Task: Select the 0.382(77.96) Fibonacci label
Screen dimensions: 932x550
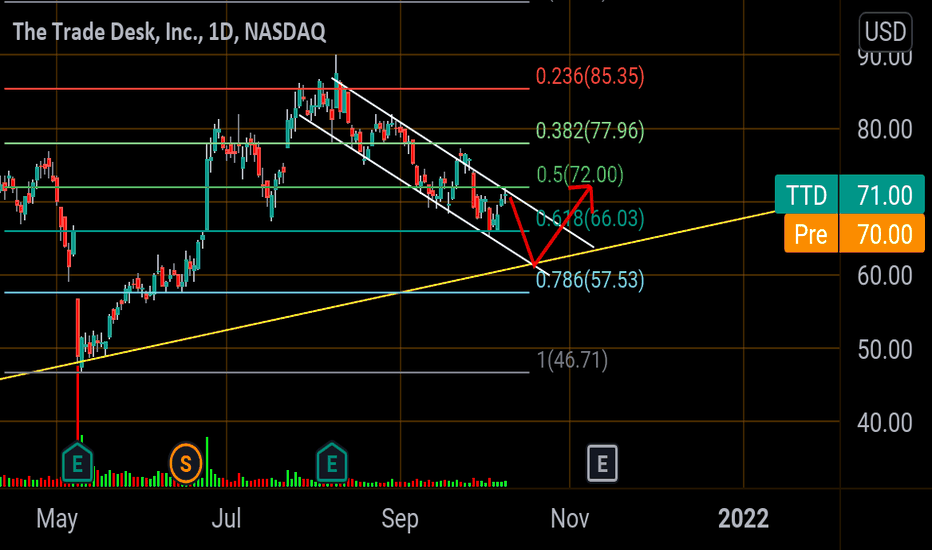Action: (x=590, y=130)
